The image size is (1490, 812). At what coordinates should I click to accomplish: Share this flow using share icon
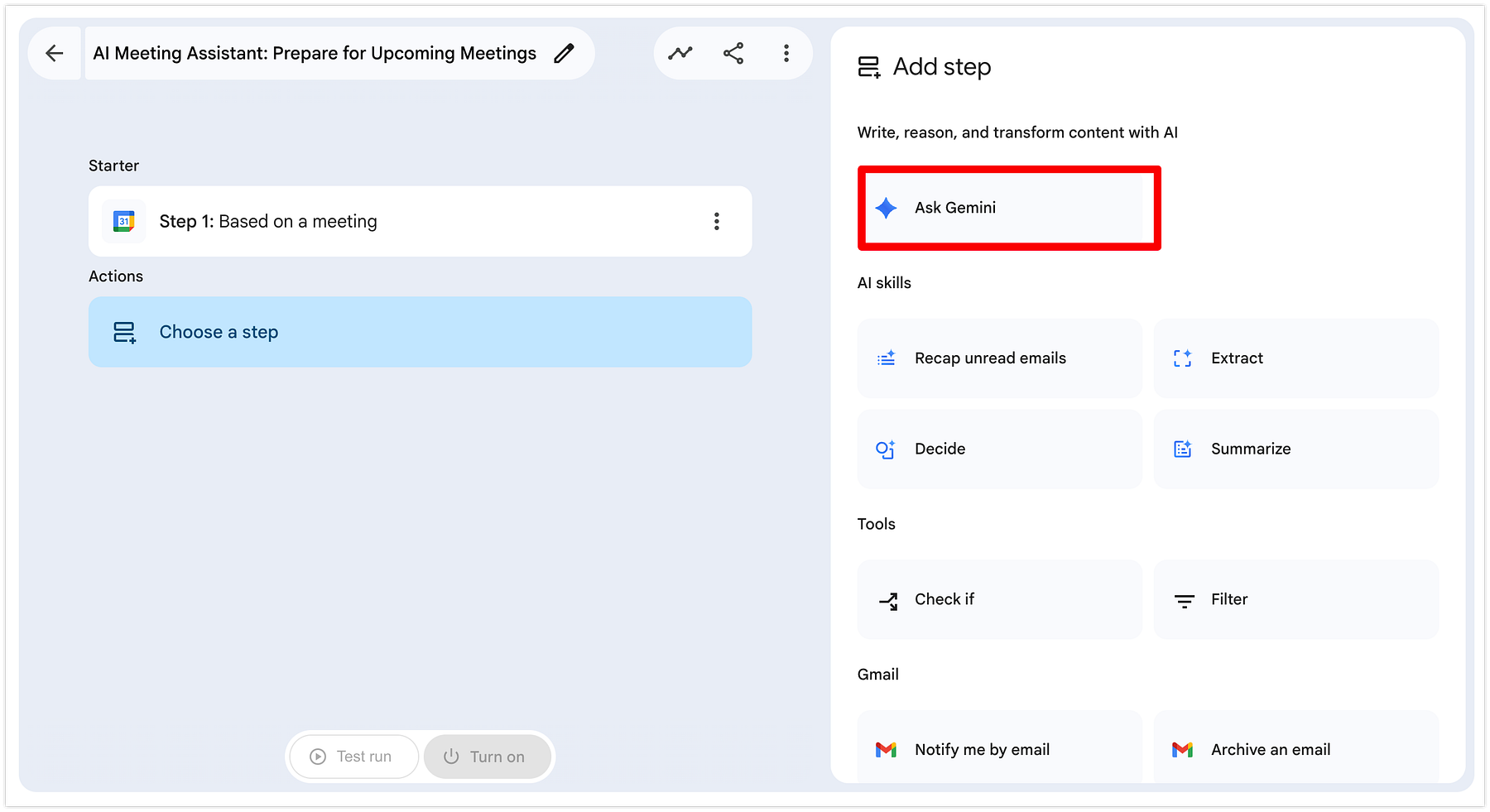[x=733, y=54]
